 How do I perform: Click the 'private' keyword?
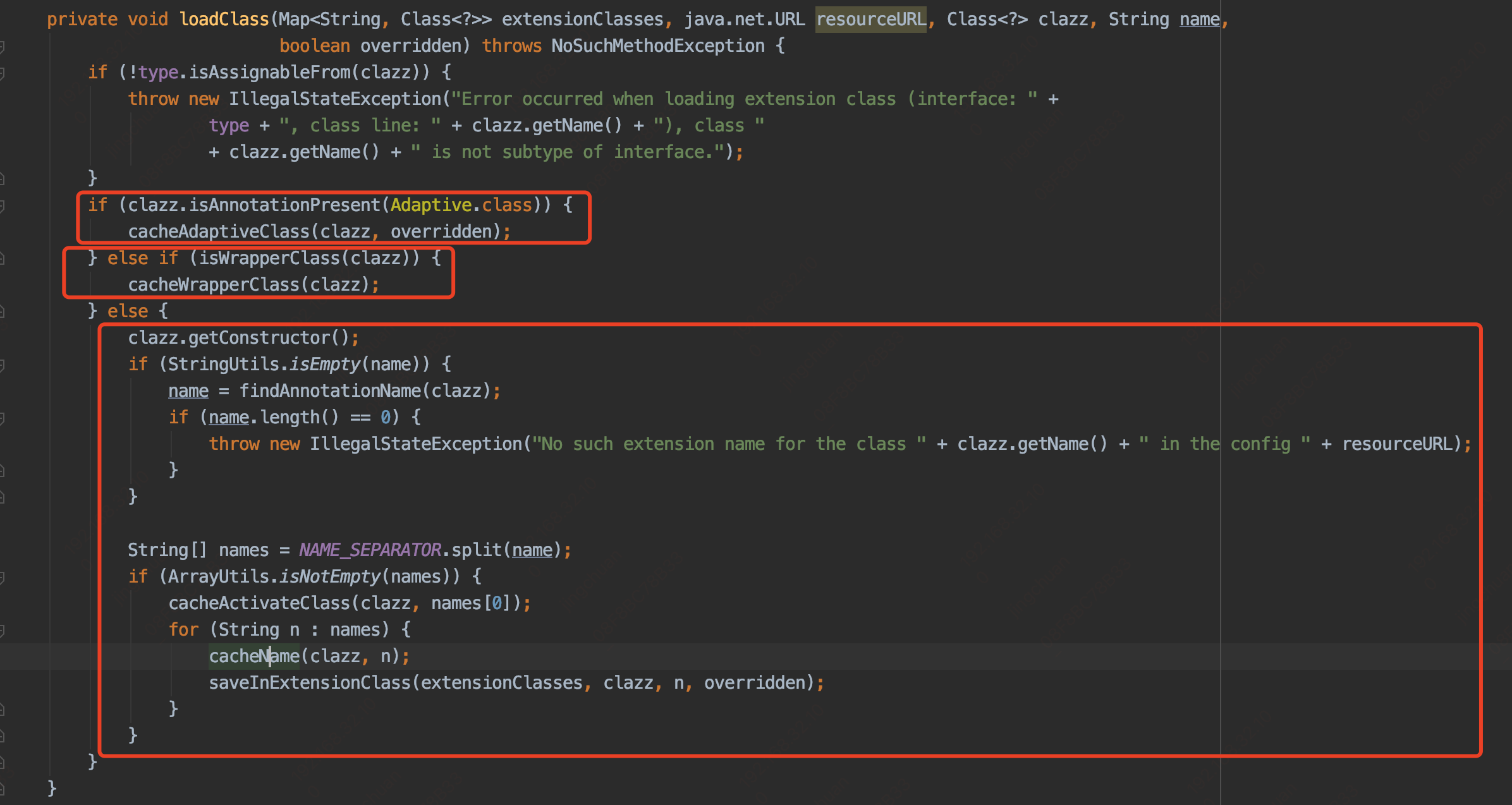pos(82,20)
